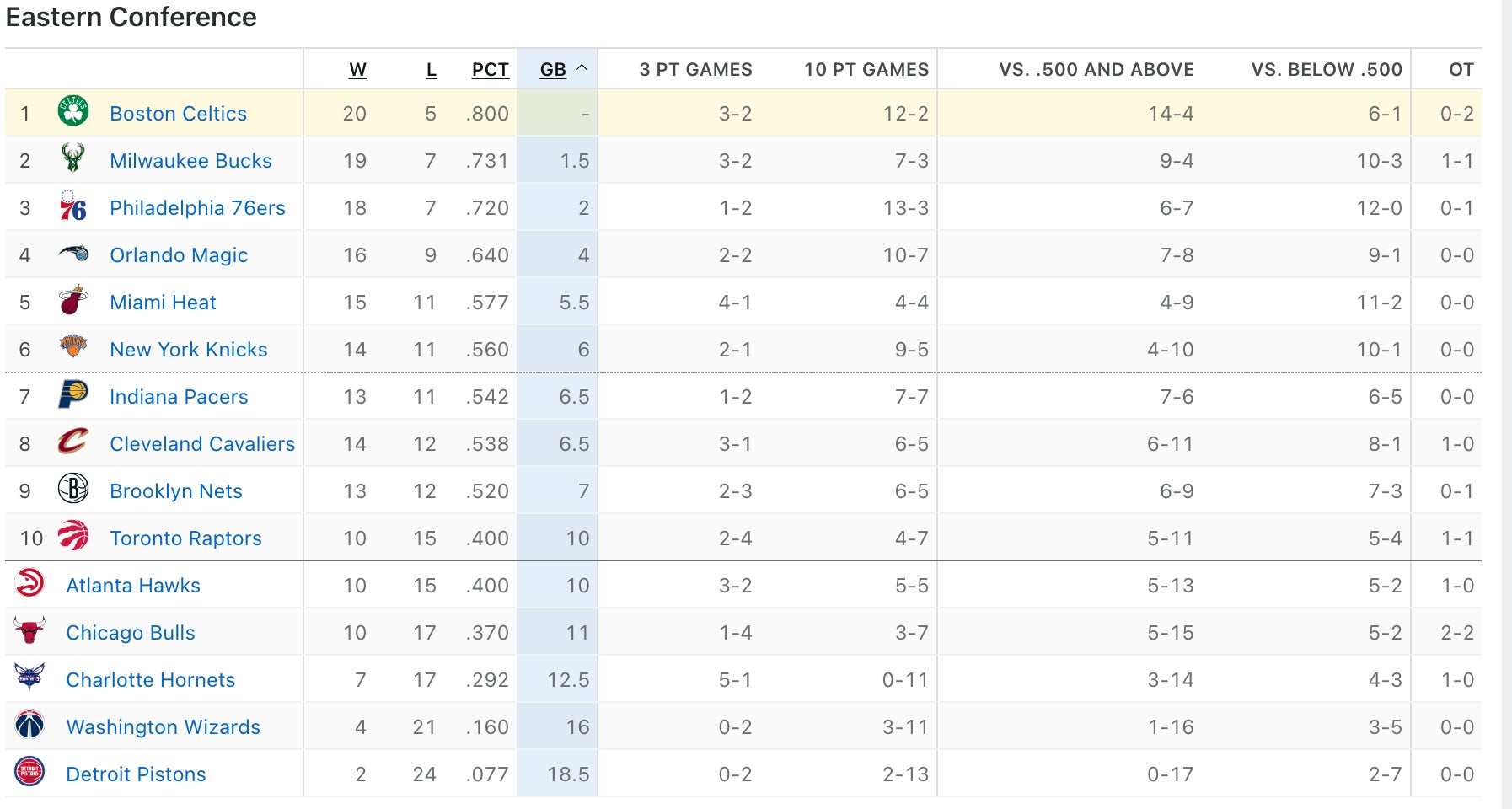
Task: Sort standings by the PCT column
Action: 490,70
